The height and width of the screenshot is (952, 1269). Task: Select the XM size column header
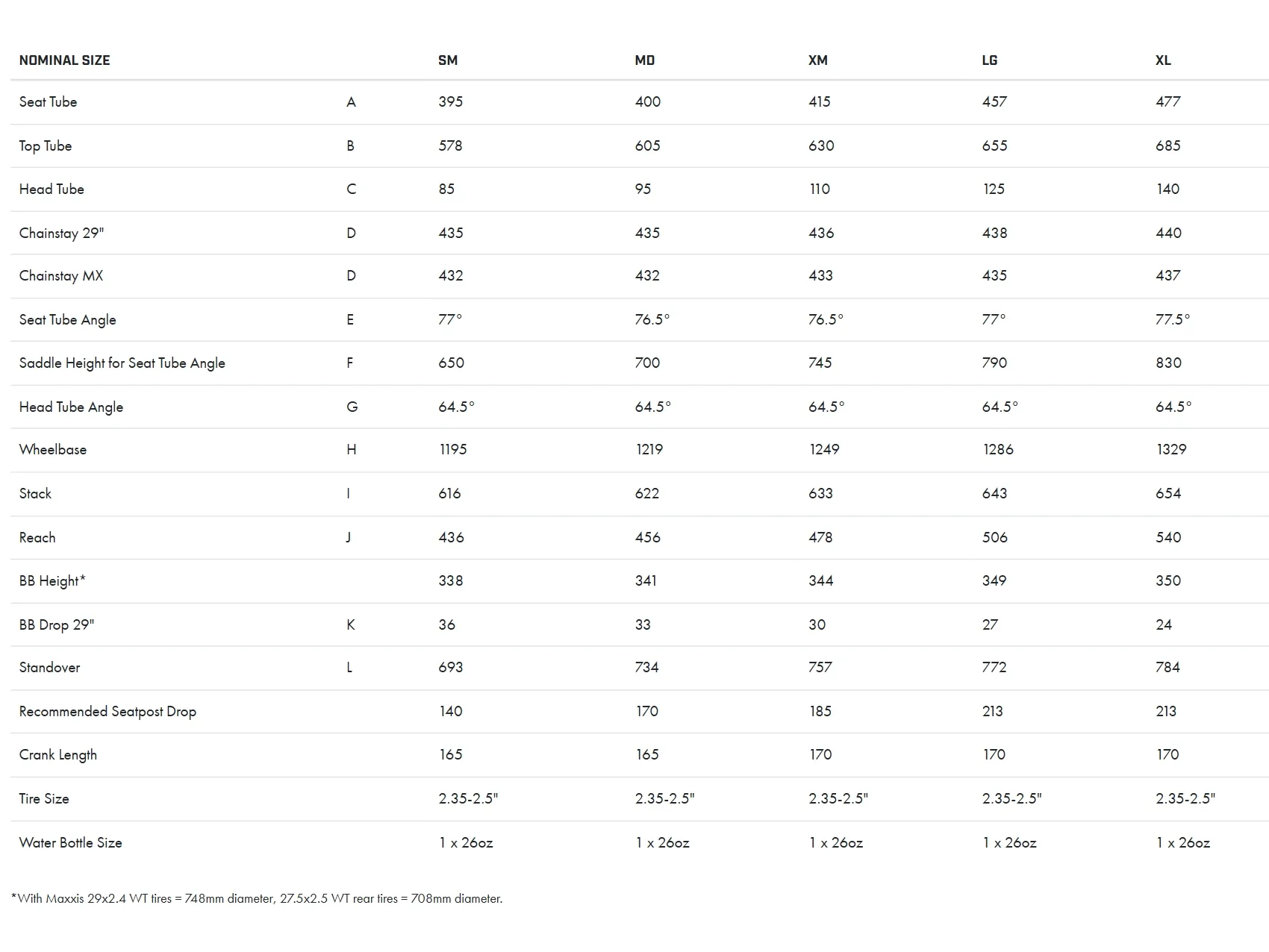click(x=818, y=60)
